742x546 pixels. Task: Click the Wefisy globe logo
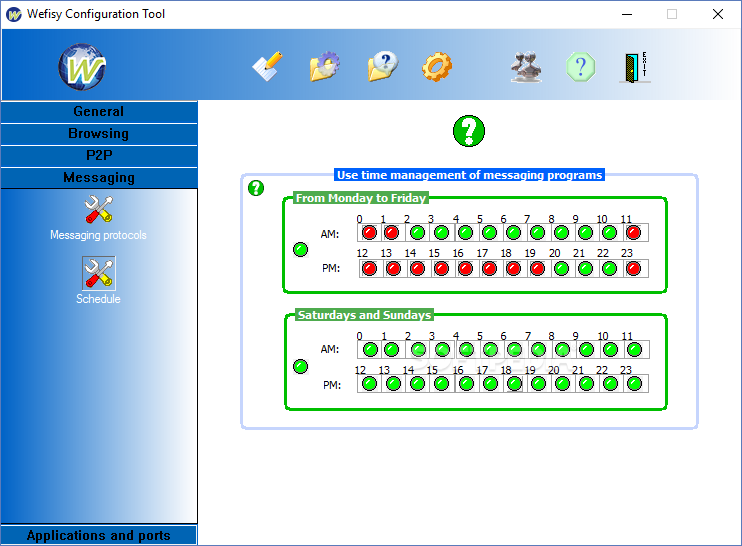pyautogui.click(x=82, y=67)
